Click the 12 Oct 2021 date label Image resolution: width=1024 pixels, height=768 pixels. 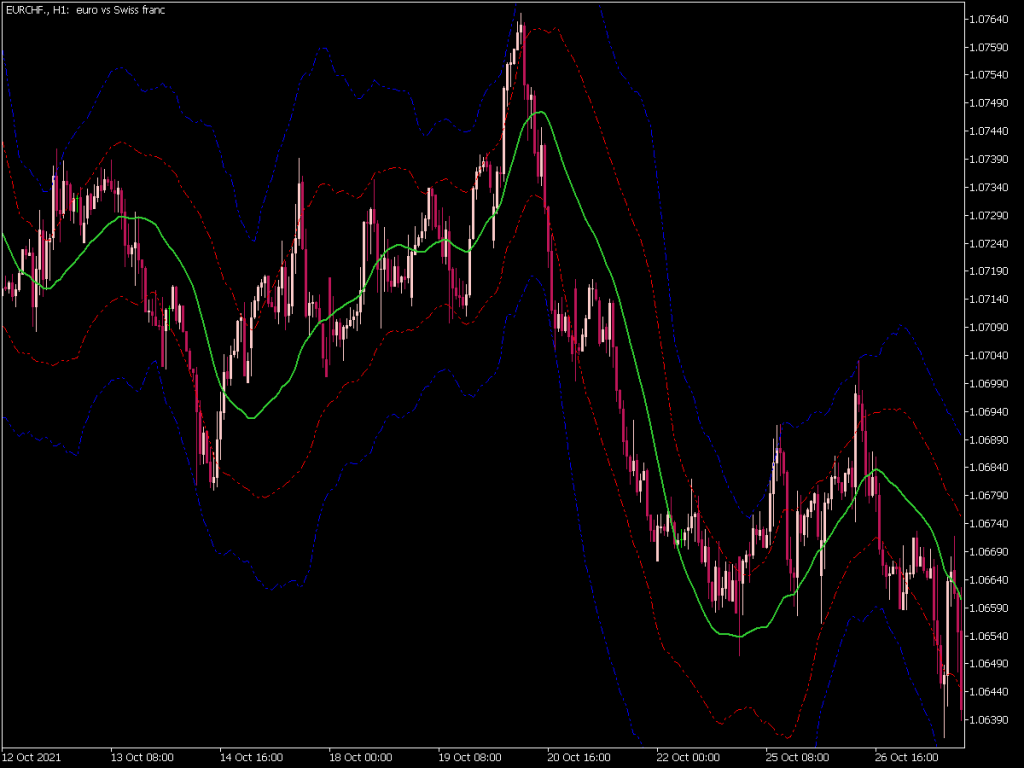30,757
